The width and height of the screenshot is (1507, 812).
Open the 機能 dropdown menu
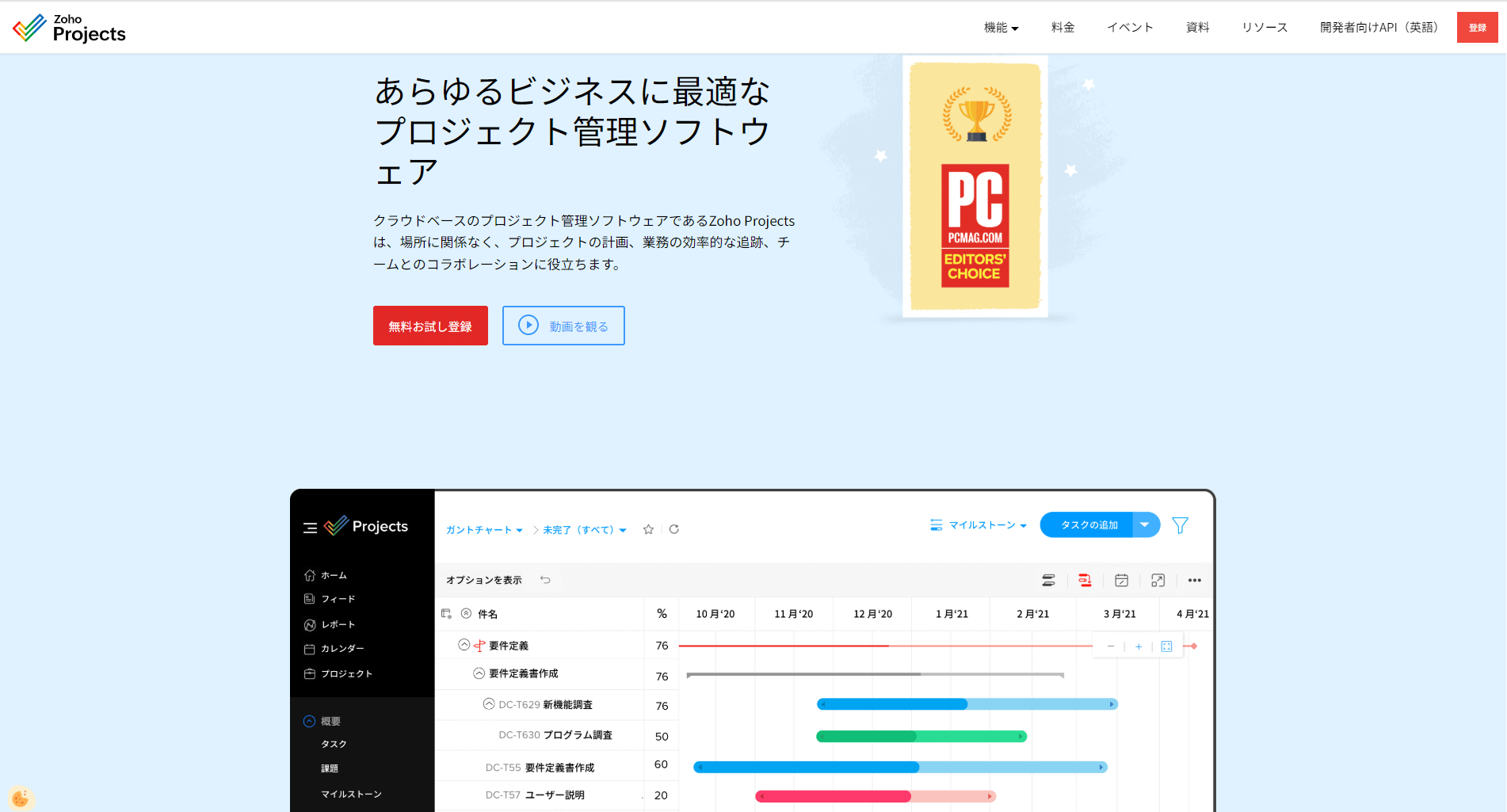coord(1001,28)
